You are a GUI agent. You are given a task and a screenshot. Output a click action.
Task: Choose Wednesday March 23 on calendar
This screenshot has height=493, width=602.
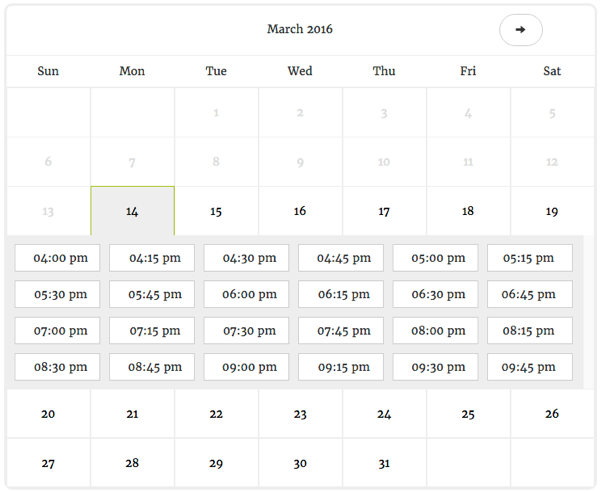point(300,414)
